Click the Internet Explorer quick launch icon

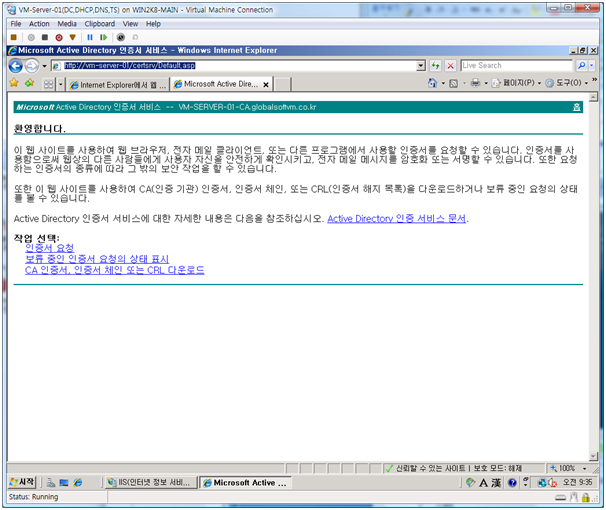pos(78,483)
